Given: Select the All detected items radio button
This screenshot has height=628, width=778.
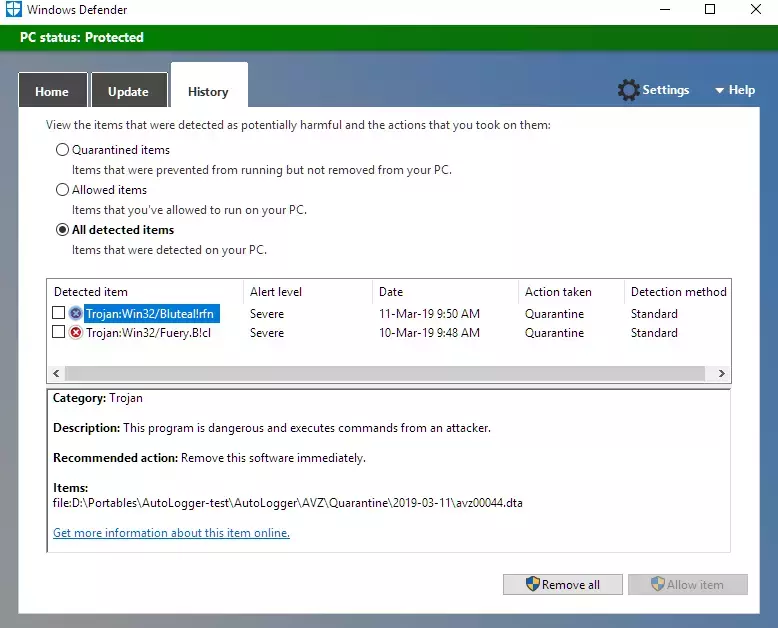Looking at the screenshot, I should tap(62, 230).
